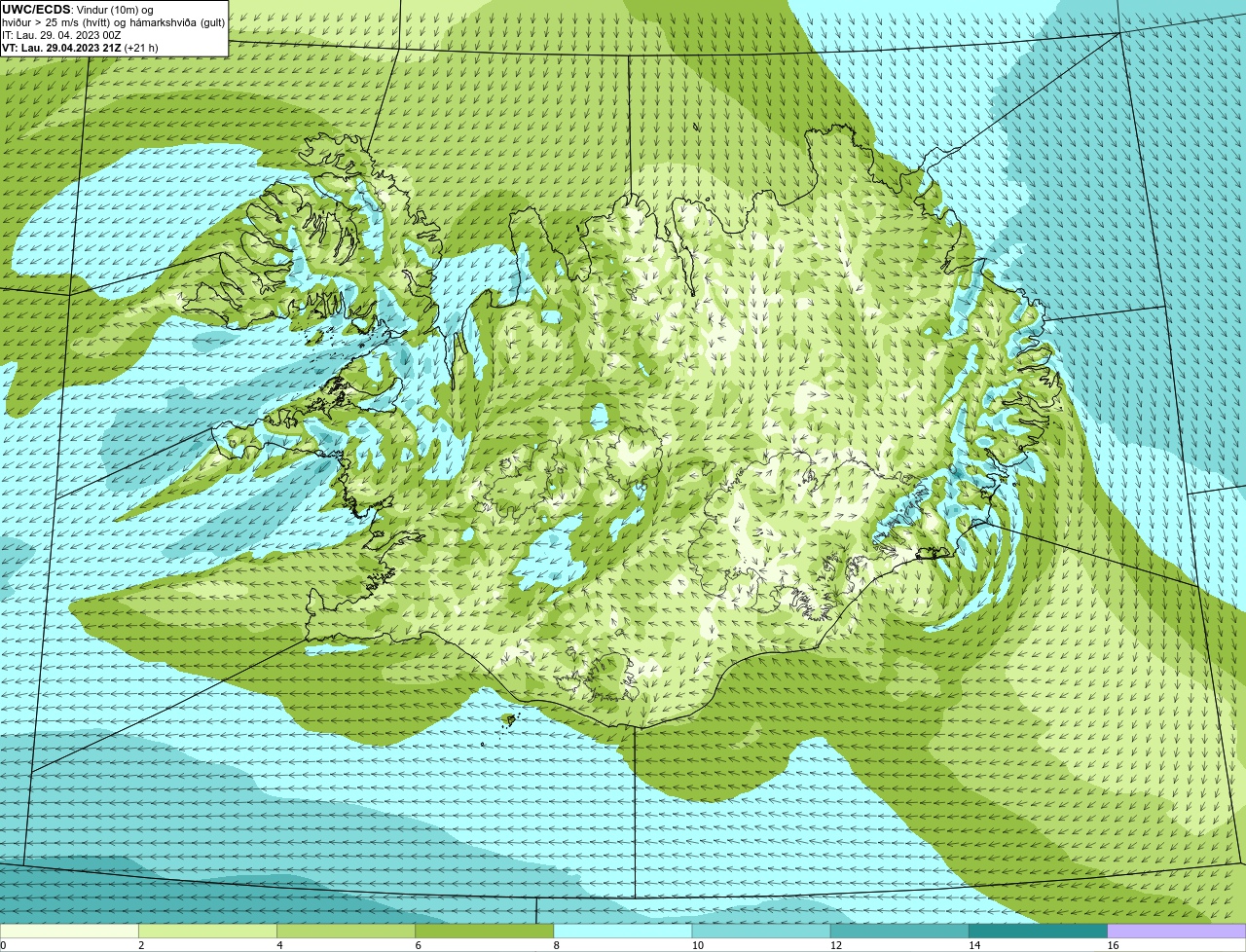This screenshot has width=1246, height=952.
Task: Click the "IT: Lau. 29. 04. 2023 00Z" line
Action: pyautogui.click(x=61, y=34)
